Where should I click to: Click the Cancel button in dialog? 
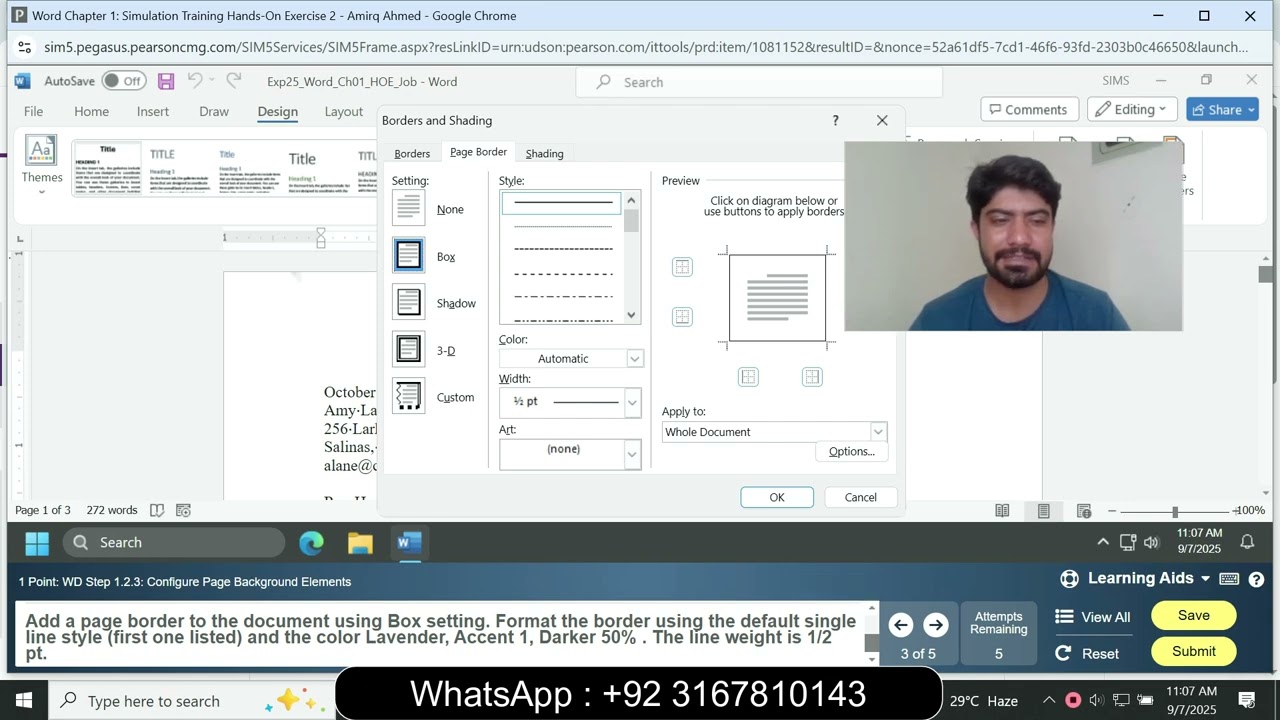pos(860,497)
